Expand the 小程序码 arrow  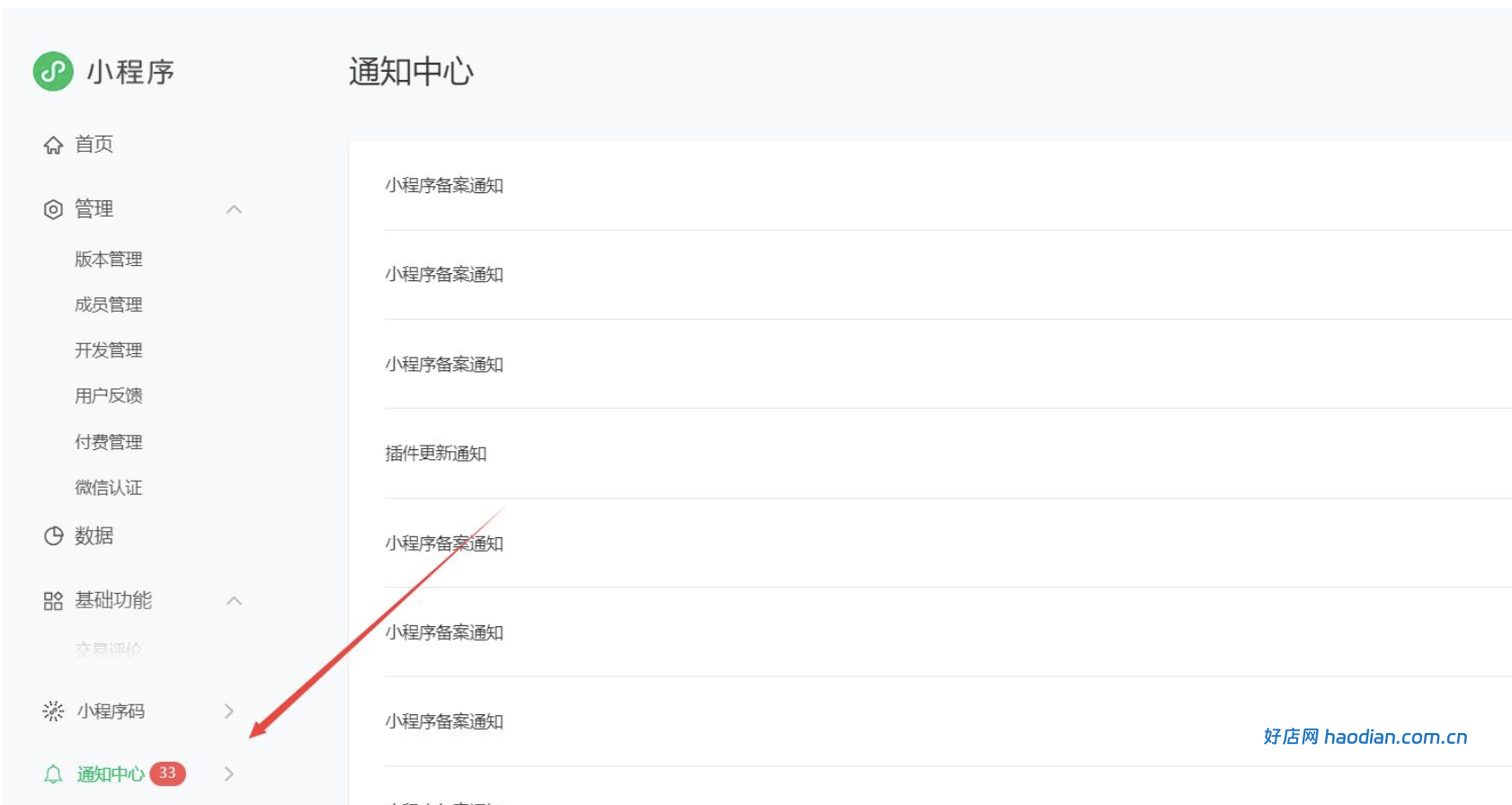pos(229,712)
